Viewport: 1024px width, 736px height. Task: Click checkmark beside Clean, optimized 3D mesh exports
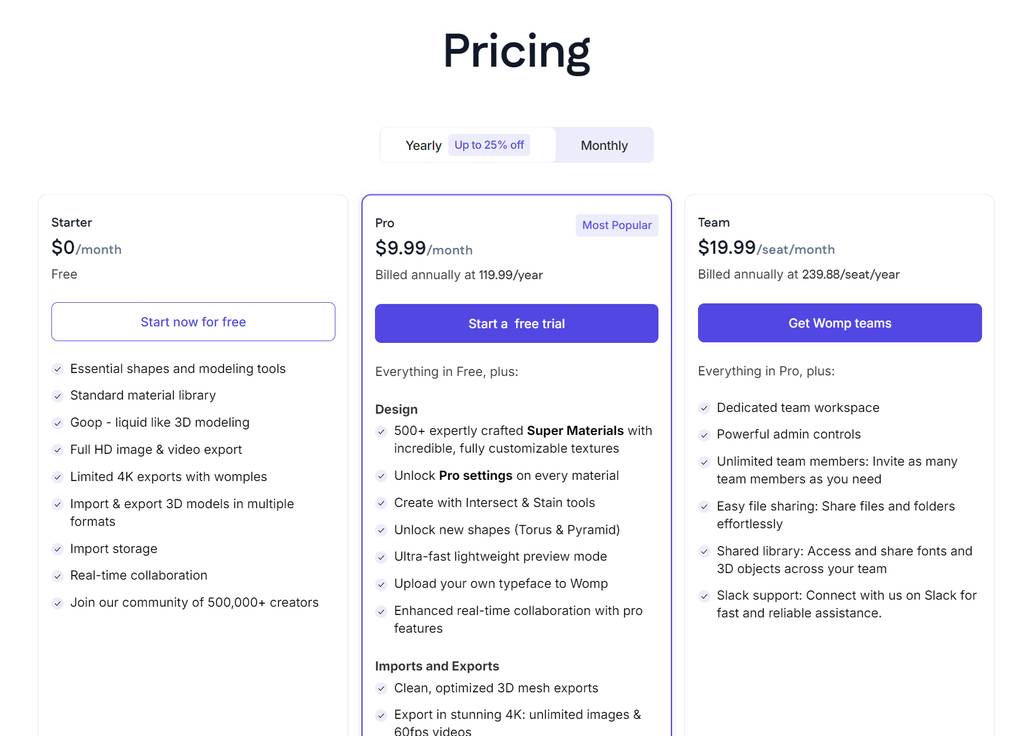pos(382,689)
